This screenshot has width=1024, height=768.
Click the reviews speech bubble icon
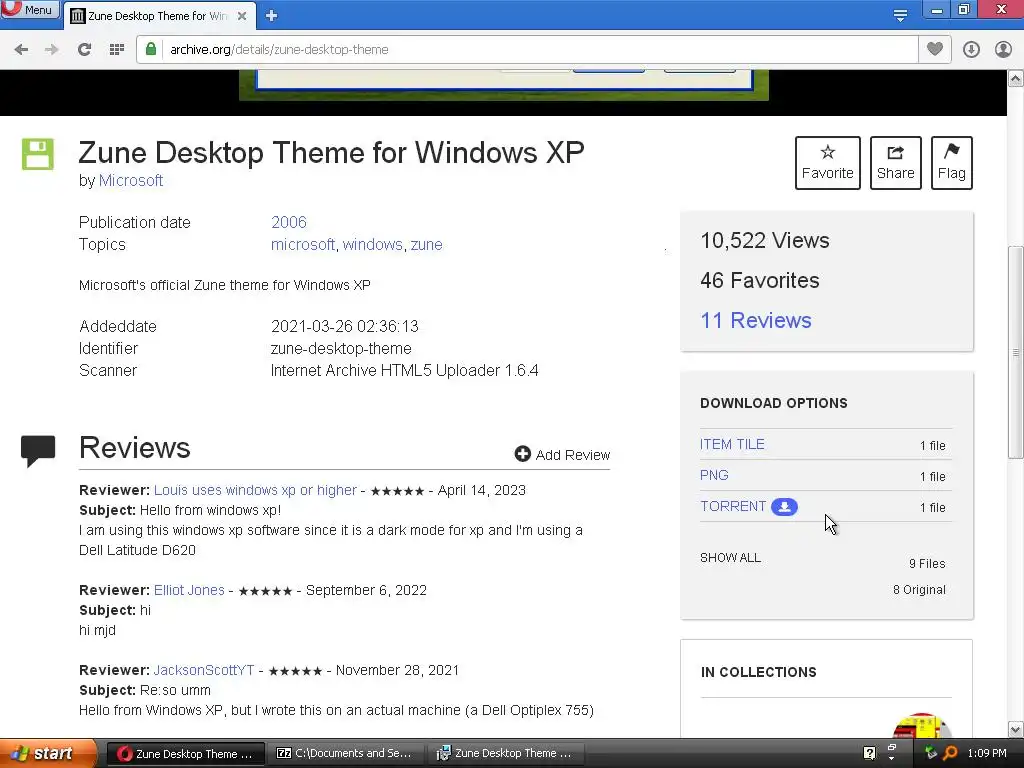click(38, 451)
